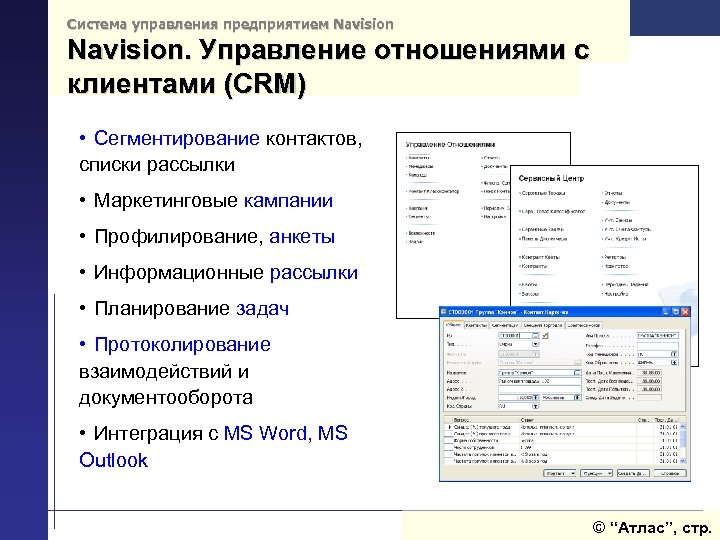Click the pencil icon beside the No. field
Image resolution: width=720 pixels, height=540 pixels.
(x=545, y=336)
